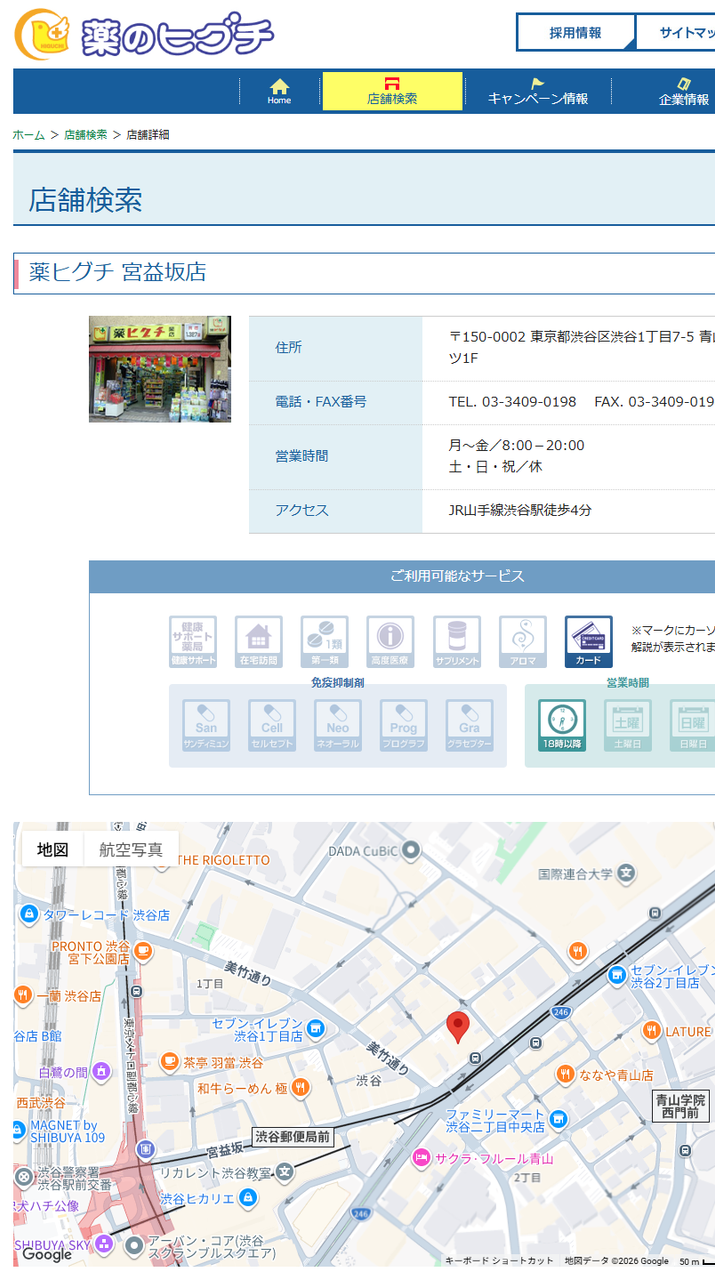Open キャンペーン情報 nav item
Image resolution: width=715 pixels, height=1280 pixels.
click(538, 91)
